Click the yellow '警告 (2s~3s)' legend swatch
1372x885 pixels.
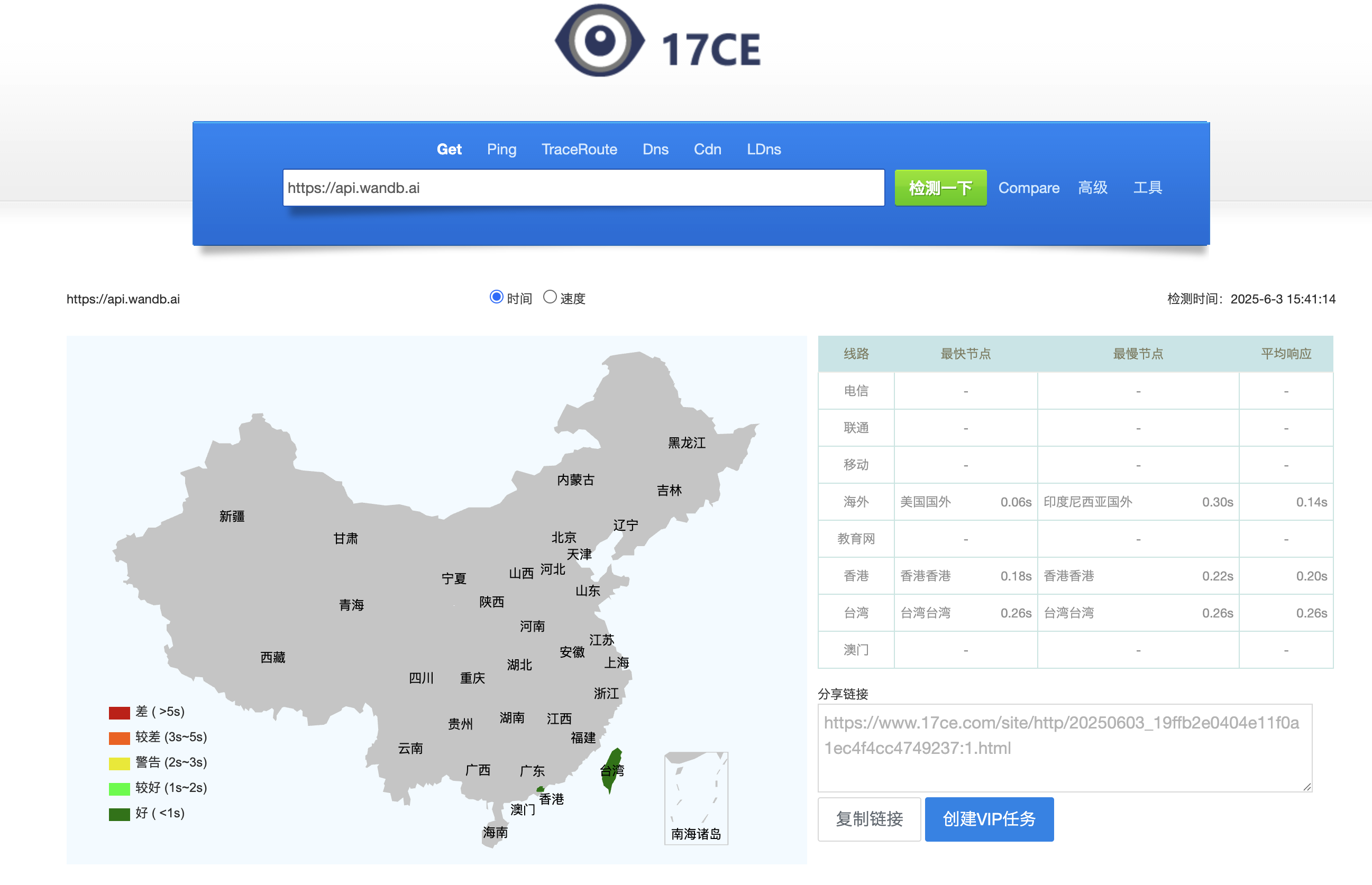point(119,763)
